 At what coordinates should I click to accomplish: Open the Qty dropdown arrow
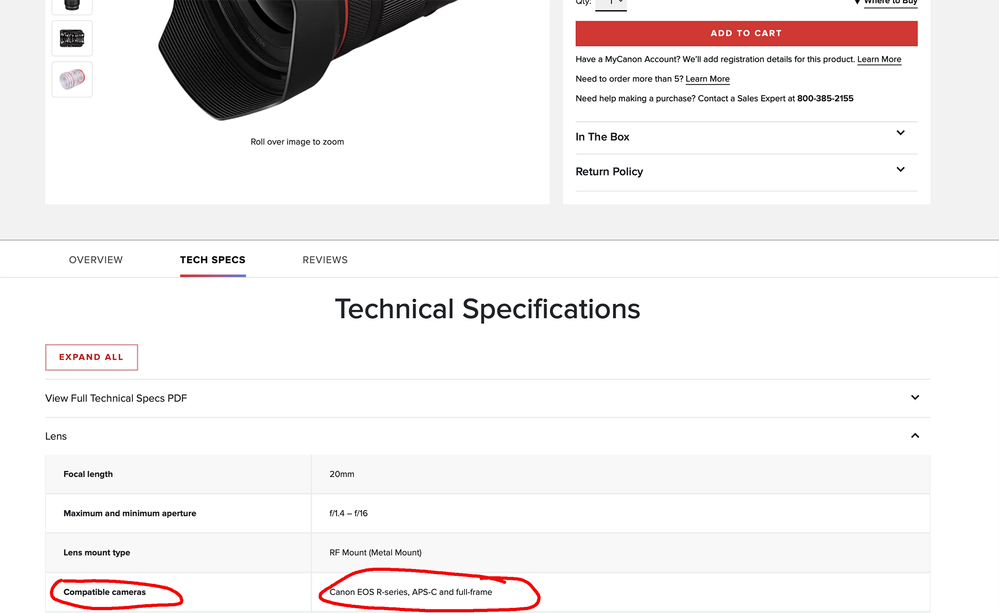tap(622, 3)
